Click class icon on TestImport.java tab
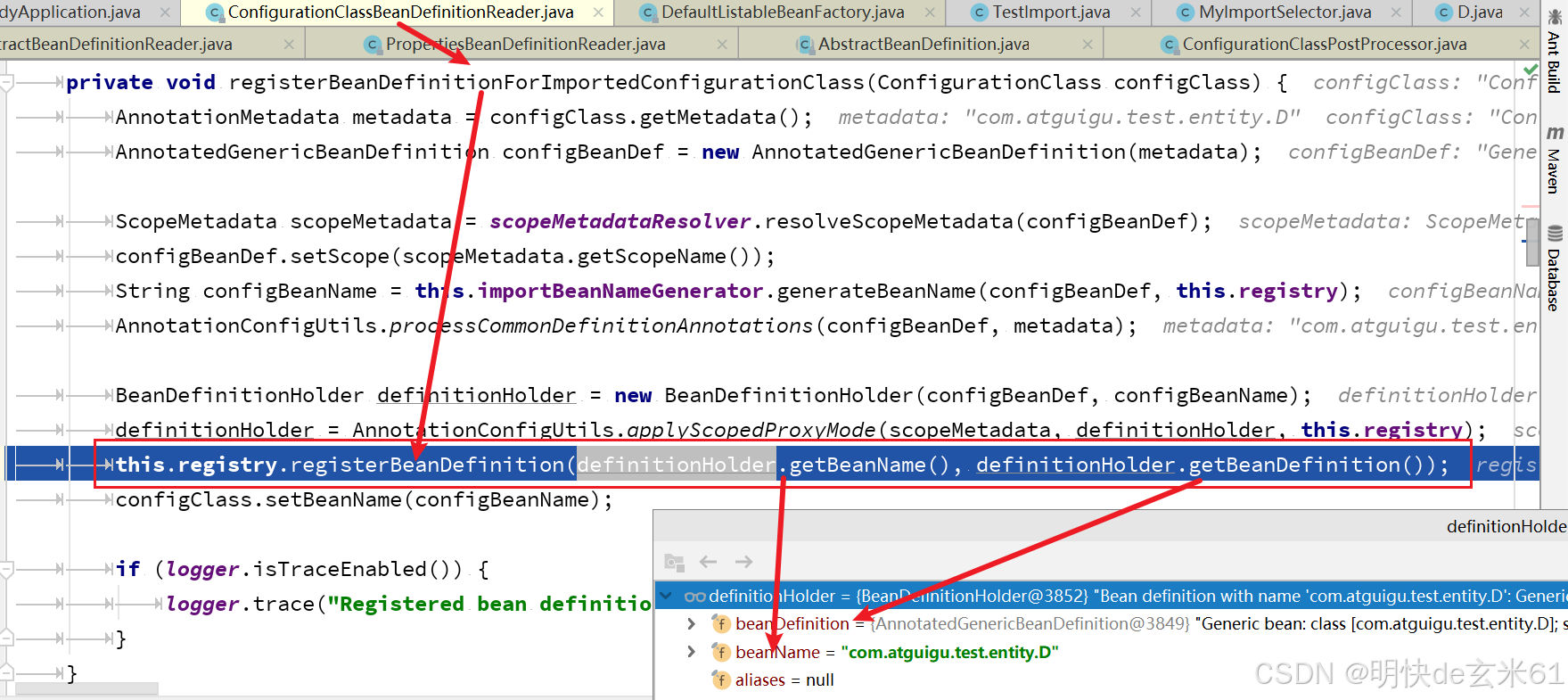1568x700 pixels. click(x=980, y=12)
